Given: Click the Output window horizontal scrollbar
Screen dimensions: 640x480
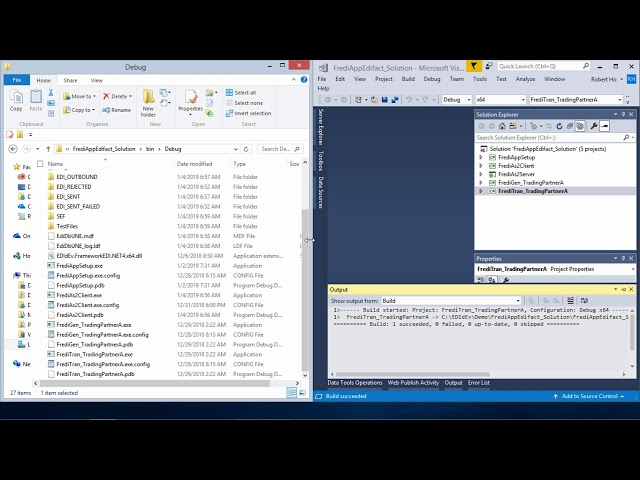Looking at the screenshot, I should (412, 374).
